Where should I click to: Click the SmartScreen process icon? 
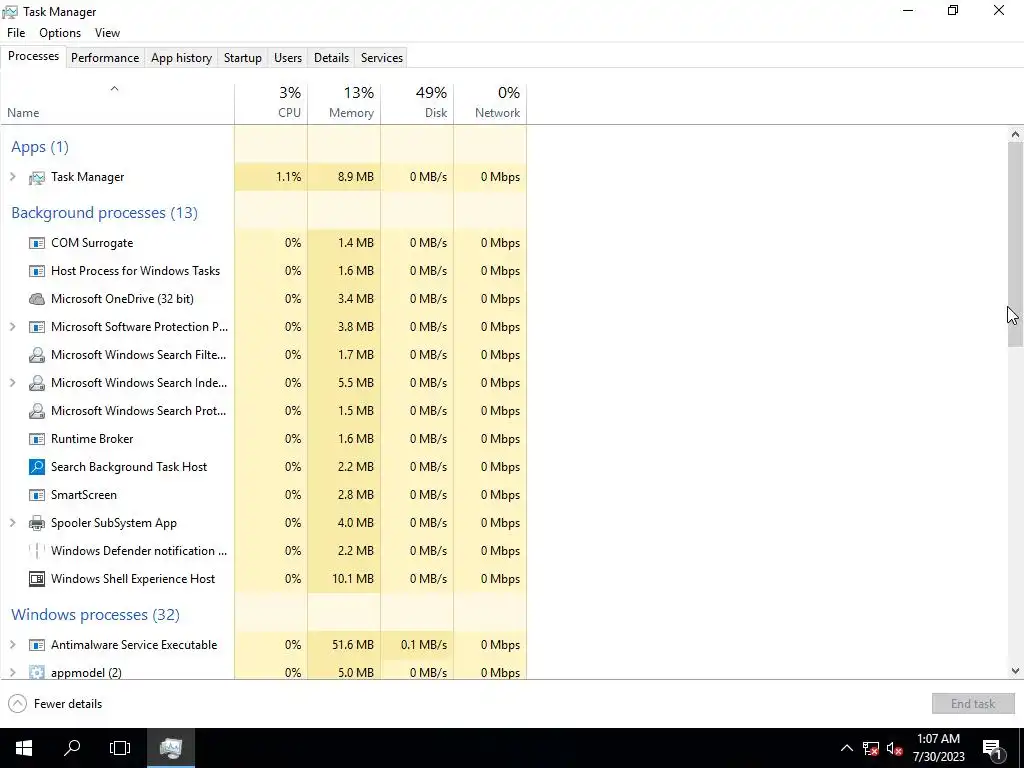coord(37,495)
